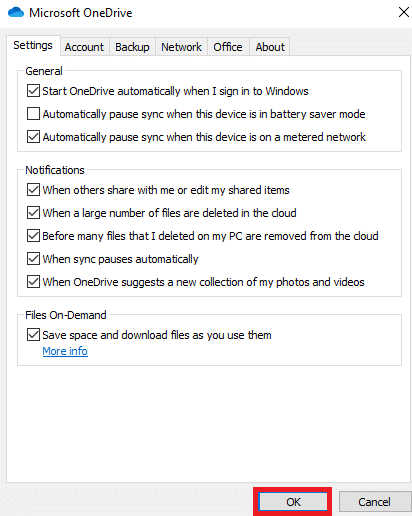This screenshot has width=412, height=516.
Task: Toggle pause sync on metered network checkbox
Action: pos(33,137)
